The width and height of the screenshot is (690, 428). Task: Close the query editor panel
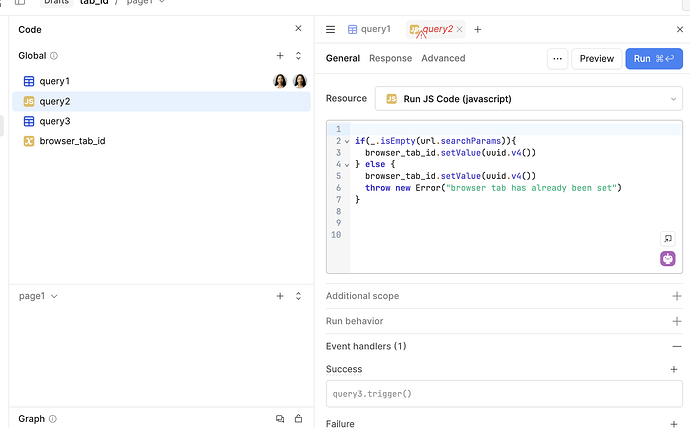pos(679,29)
